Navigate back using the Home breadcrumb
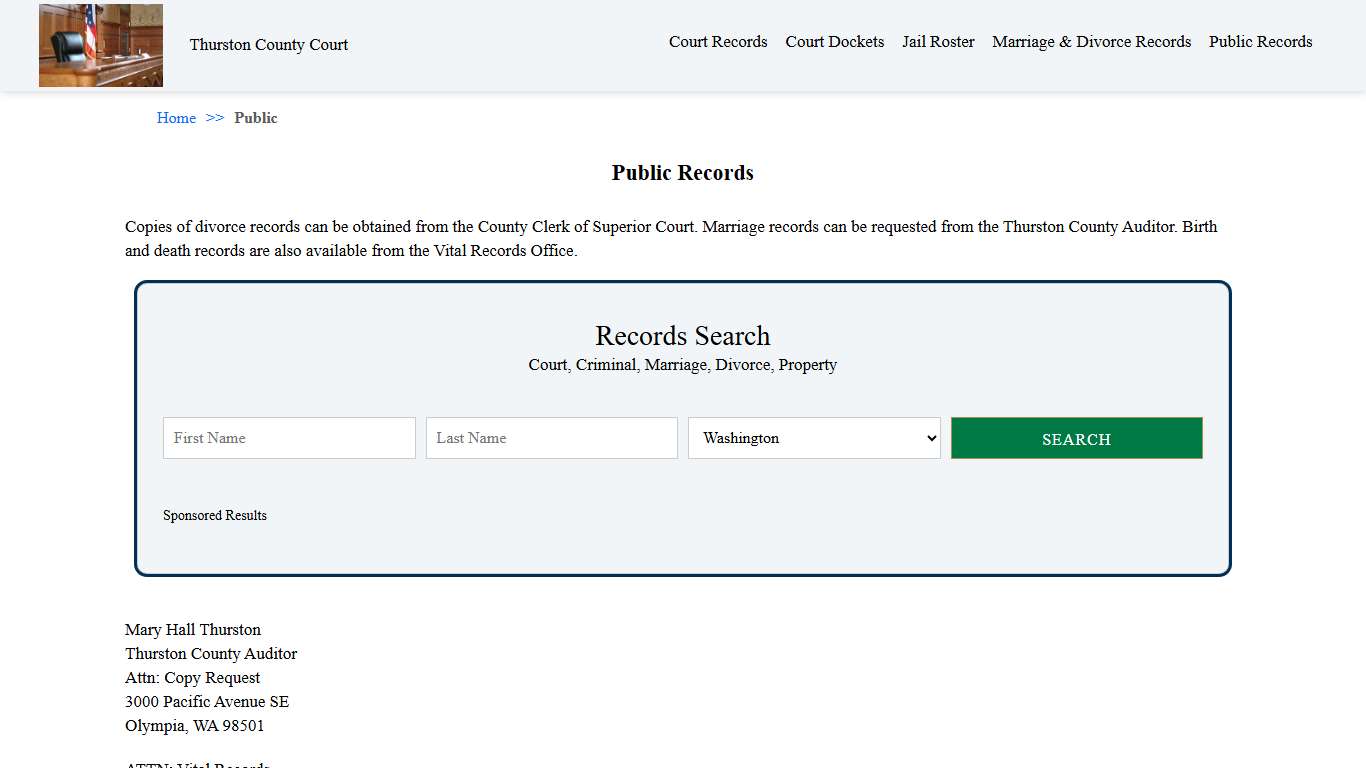1366x768 pixels. coord(176,118)
